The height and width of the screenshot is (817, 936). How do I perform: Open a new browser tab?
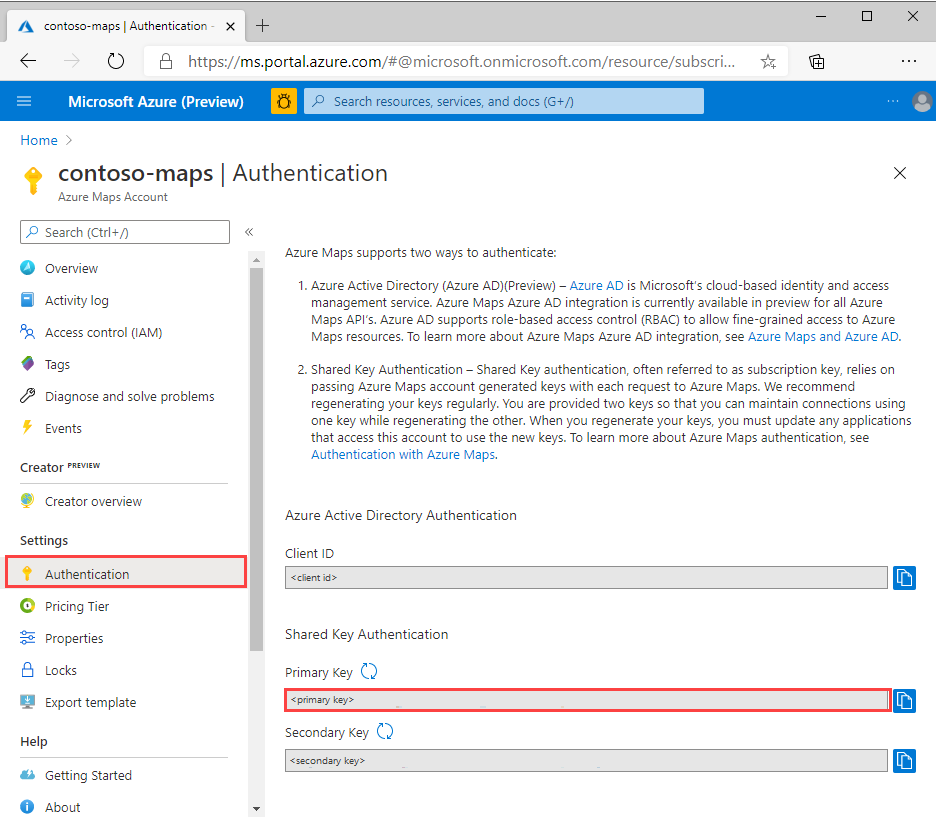(x=262, y=26)
